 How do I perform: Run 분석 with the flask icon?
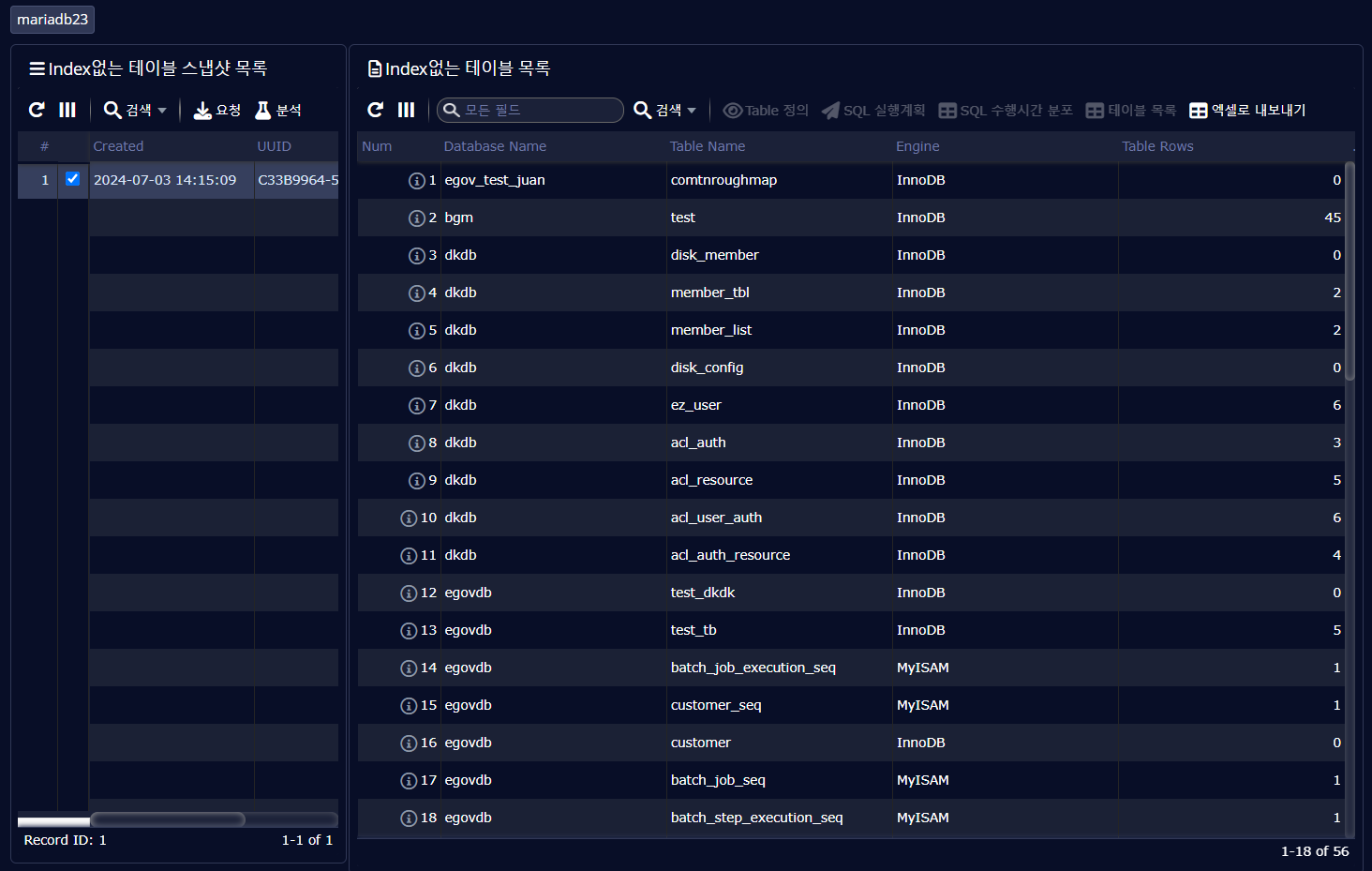(x=278, y=110)
